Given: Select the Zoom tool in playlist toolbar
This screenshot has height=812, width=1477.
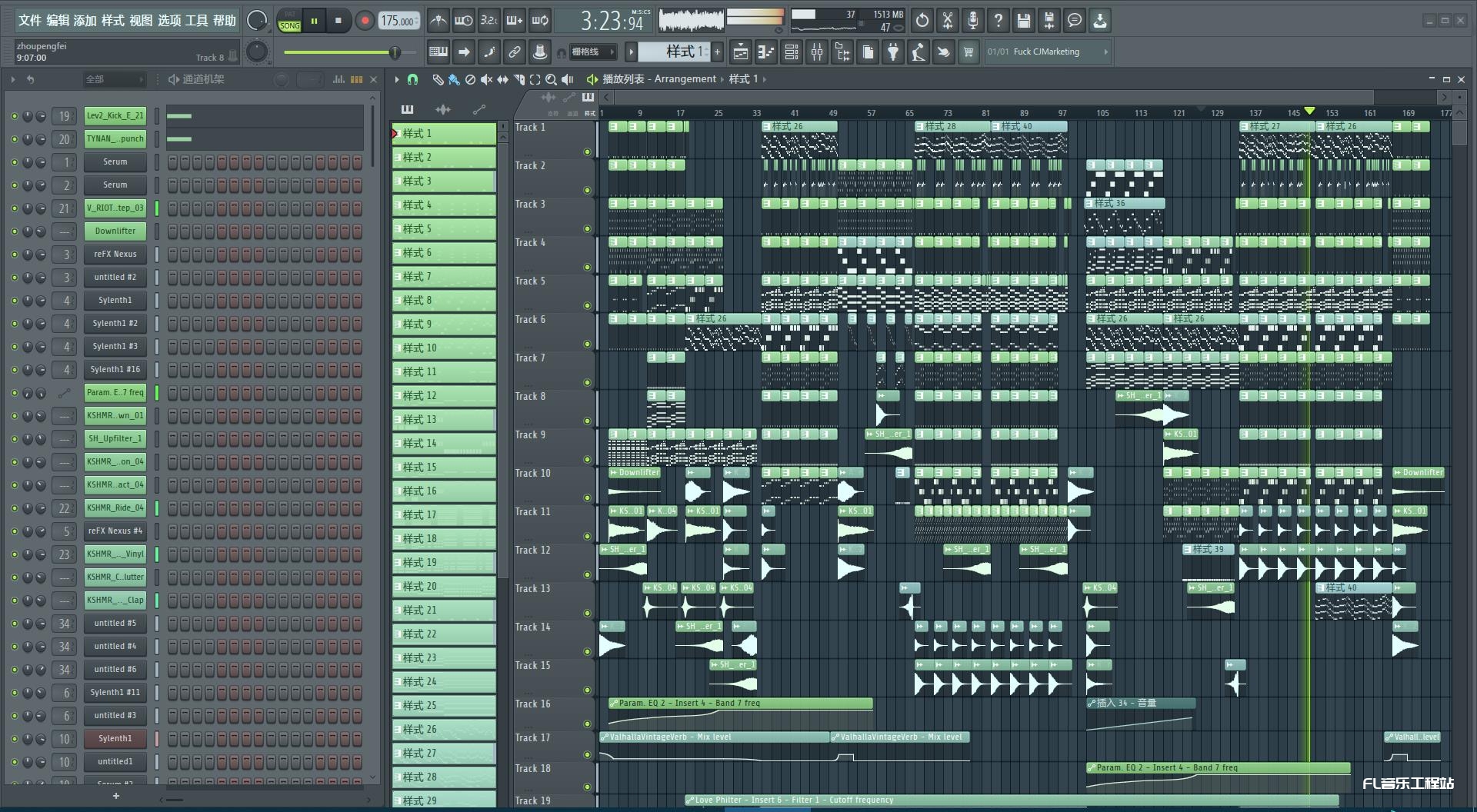Looking at the screenshot, I should (x=551, y=79).
